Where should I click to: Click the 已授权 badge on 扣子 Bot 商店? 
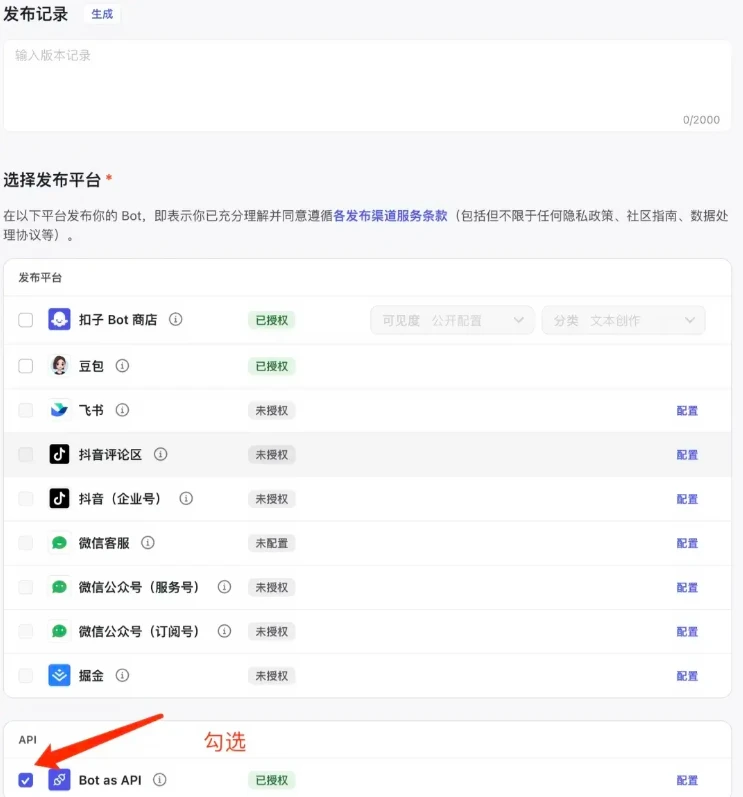[271, 320]
